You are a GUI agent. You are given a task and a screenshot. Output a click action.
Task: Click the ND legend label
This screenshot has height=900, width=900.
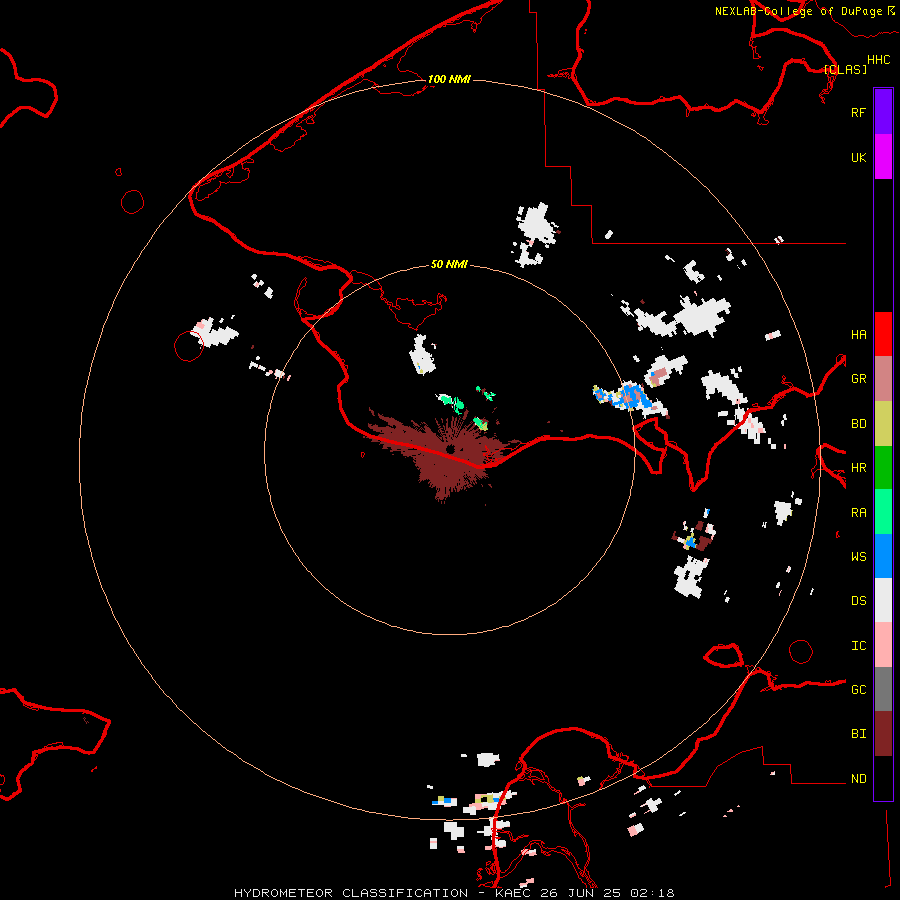tap(858, 778)
